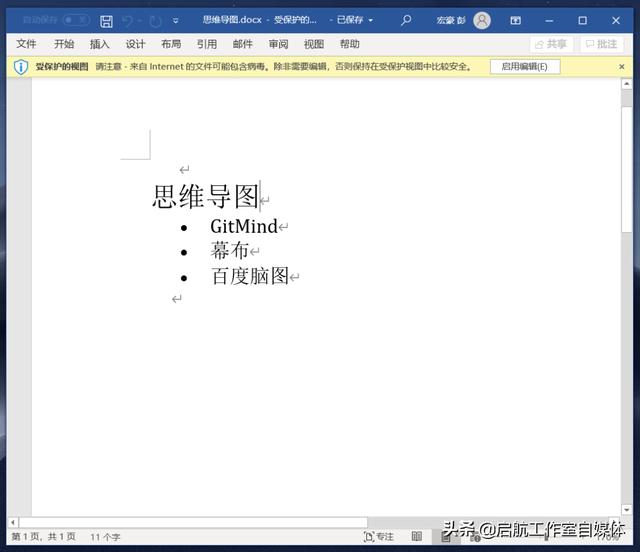Open the undo history dropdown arrow
The height and width of the screenshot is (552, 640).
point(139,21)
